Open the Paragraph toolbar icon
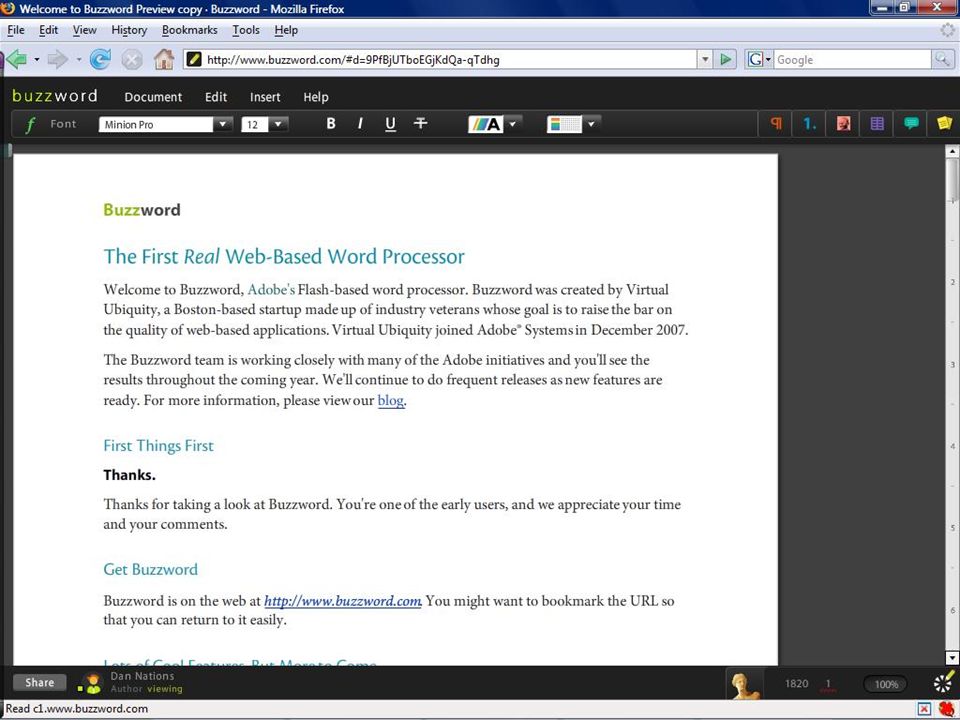960x720 pixels. pyautogui.click(x=776, y=124)
